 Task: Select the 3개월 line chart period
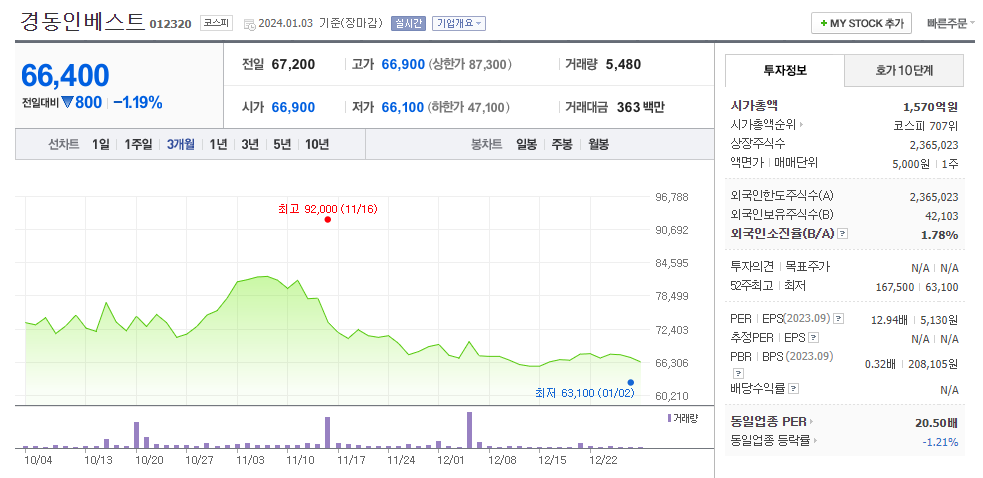click(181, 144)
